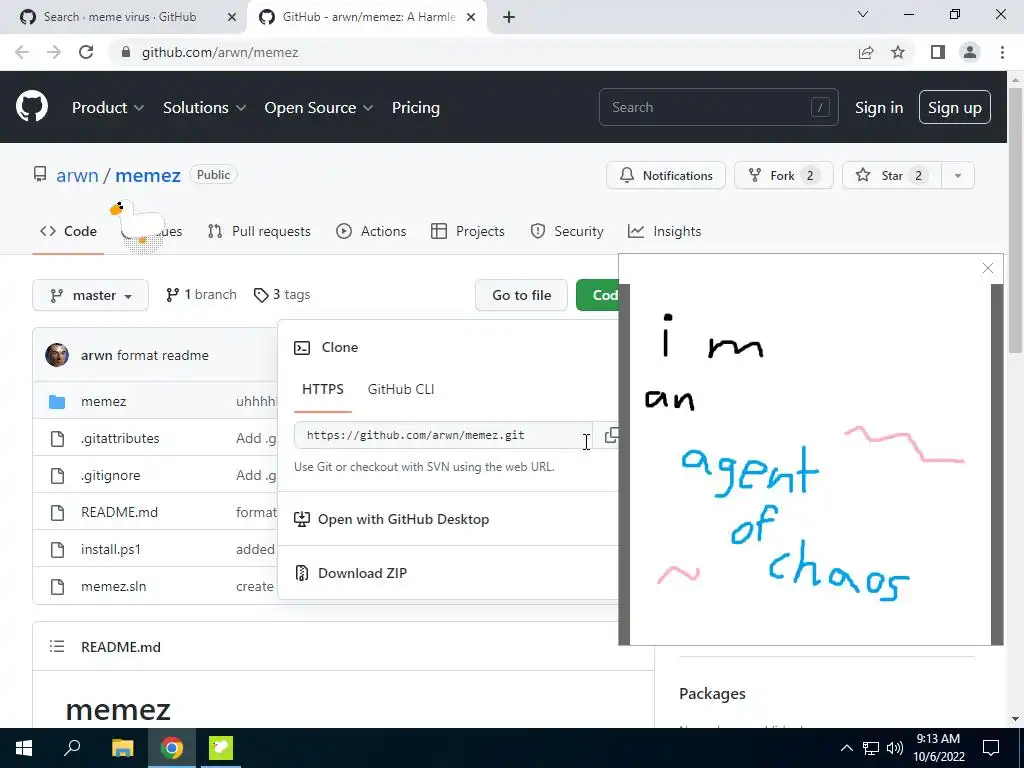Expand the Solutions menu

204,108
